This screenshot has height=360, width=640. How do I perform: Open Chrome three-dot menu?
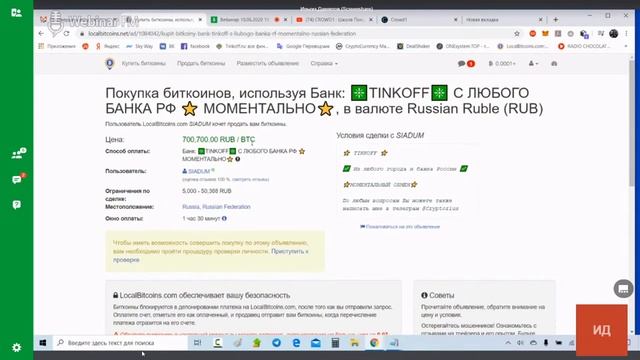pyautogui.click(x=626, y=33)
